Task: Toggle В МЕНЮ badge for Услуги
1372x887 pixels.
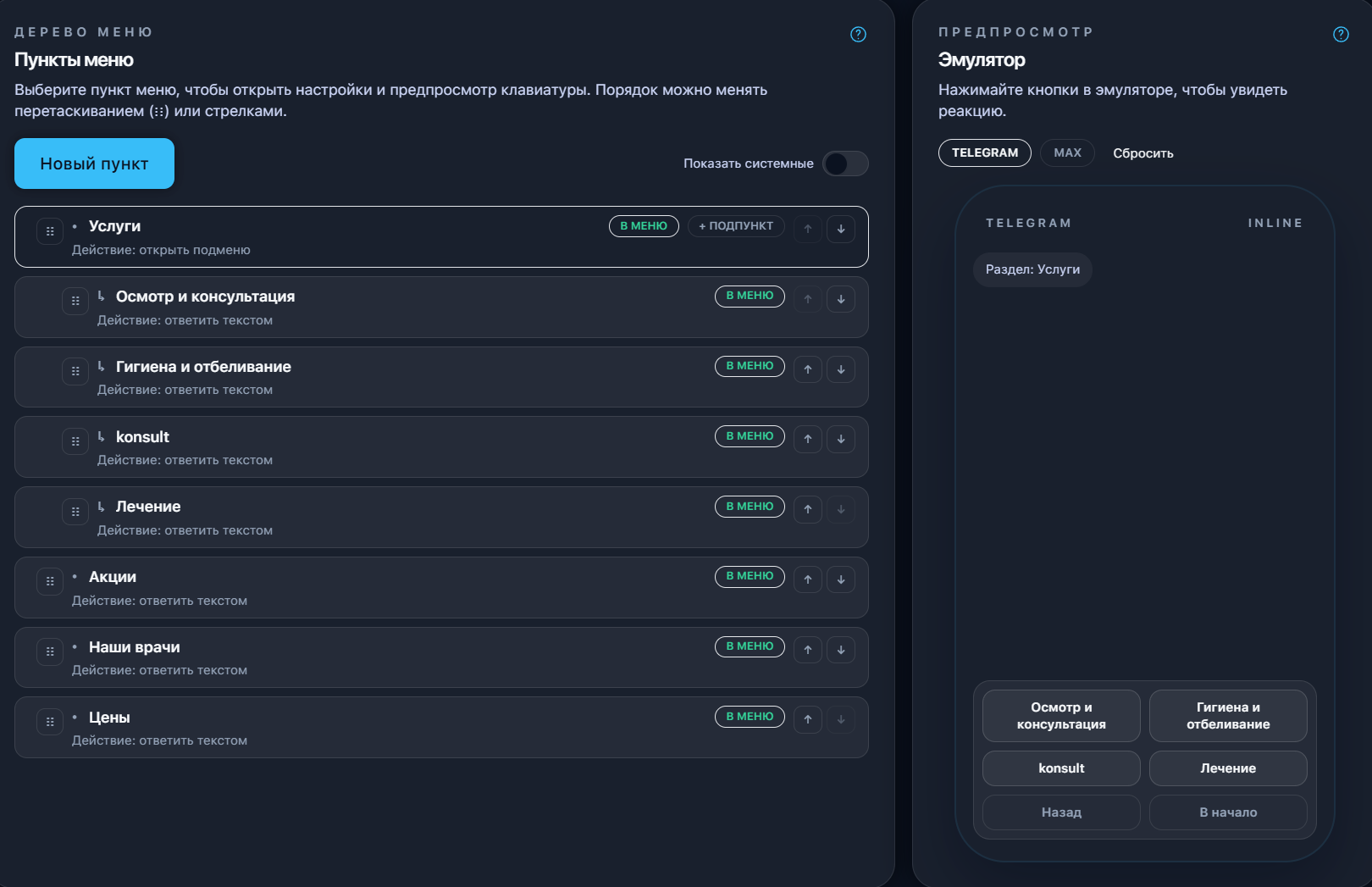Action: (x=644, y=226)
